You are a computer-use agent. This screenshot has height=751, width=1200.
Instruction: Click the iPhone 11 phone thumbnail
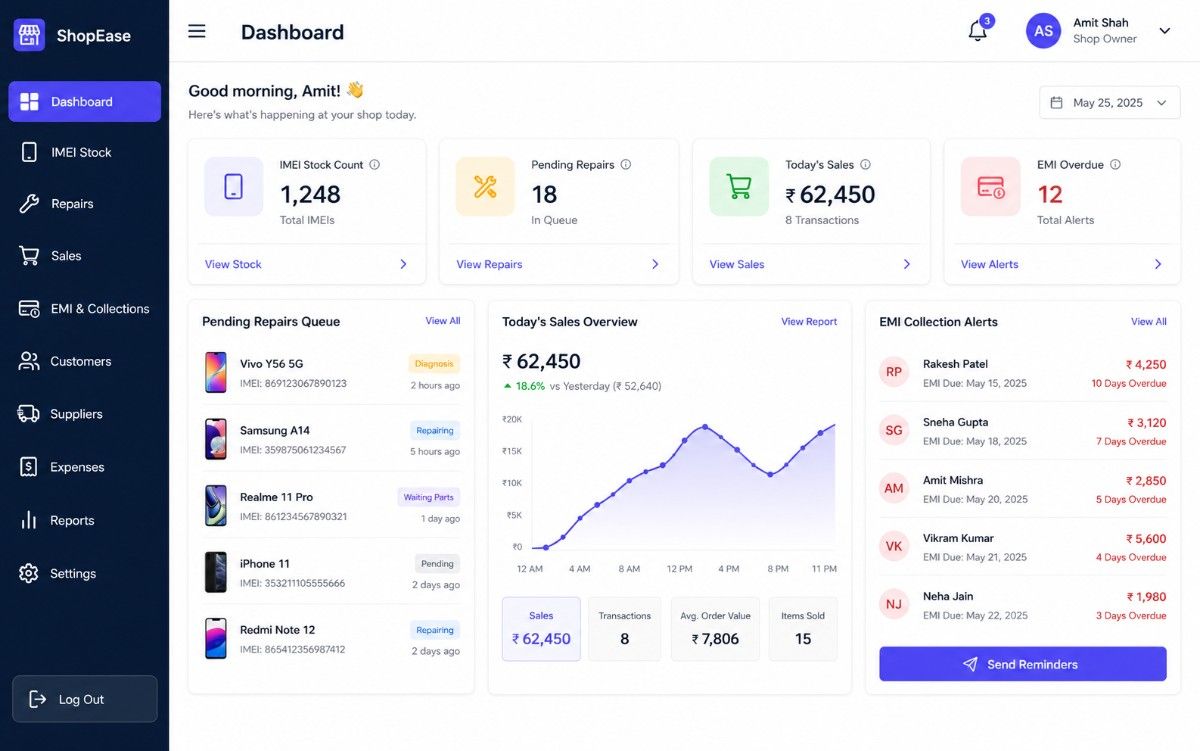[216, 572]
